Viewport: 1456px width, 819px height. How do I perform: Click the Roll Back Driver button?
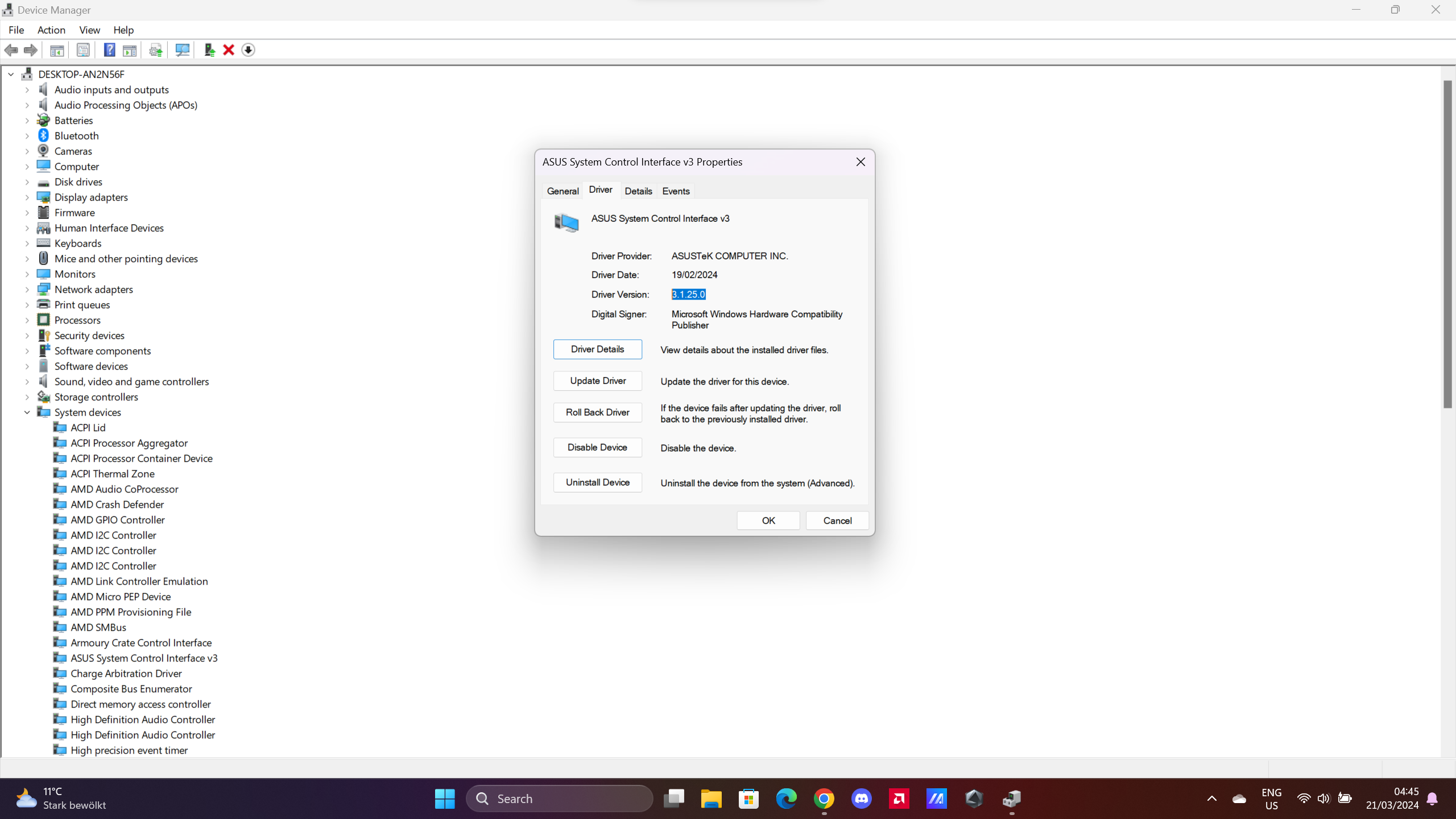tap(597, 412)
